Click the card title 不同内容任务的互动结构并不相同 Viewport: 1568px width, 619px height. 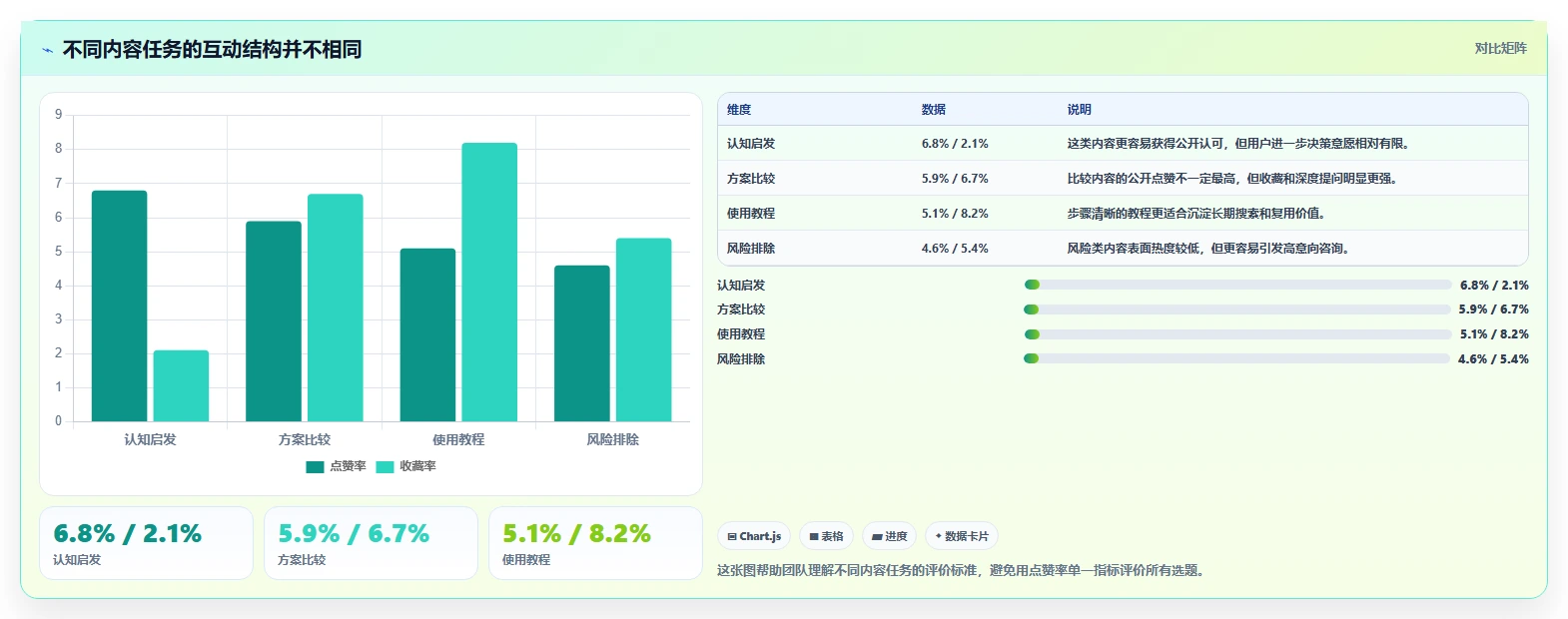(212, 50)
